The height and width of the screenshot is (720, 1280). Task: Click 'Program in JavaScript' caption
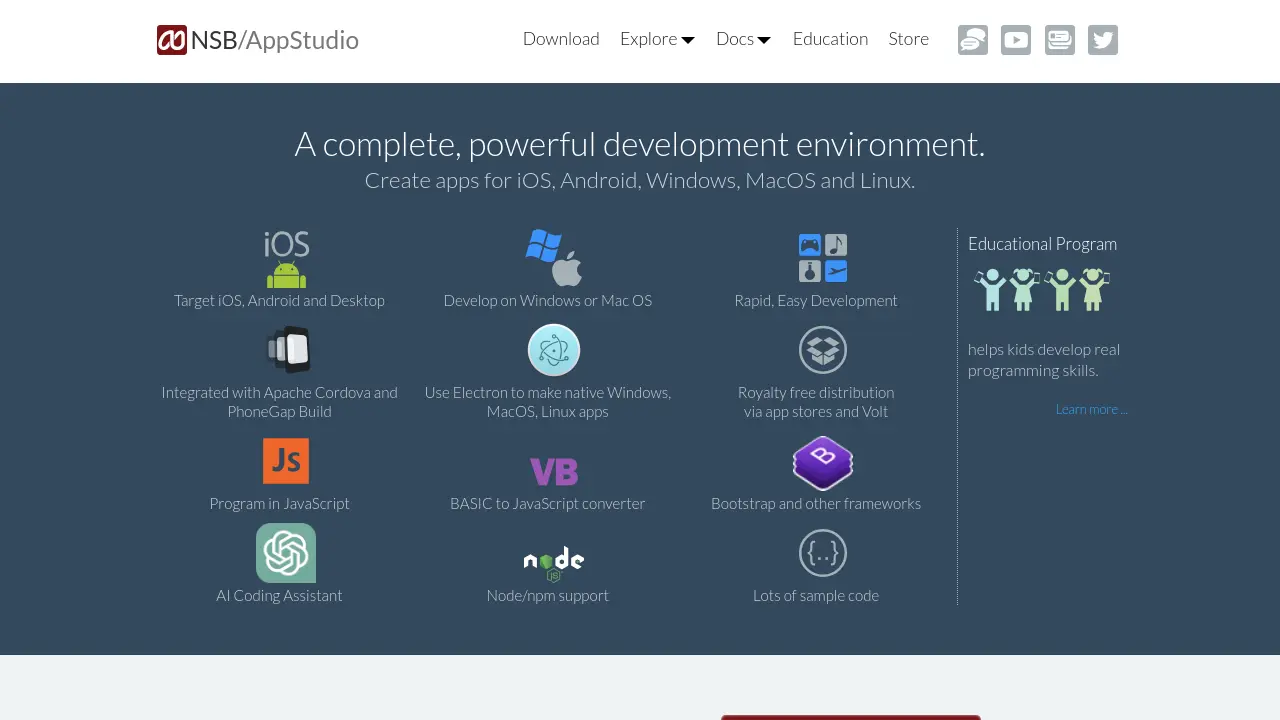(280, 504)
